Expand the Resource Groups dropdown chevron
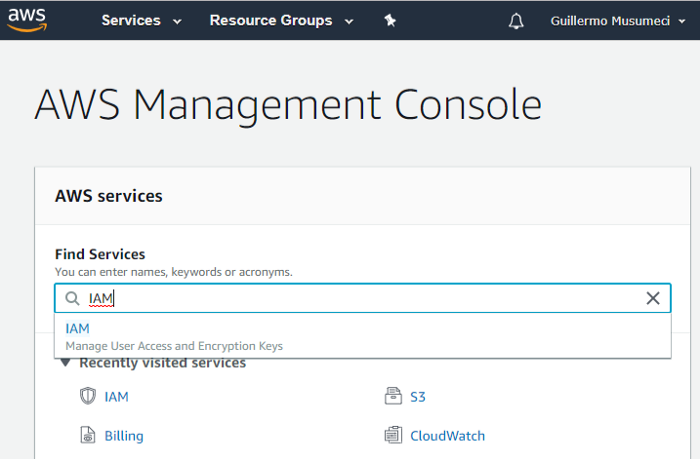The height and width of the screenshot is (459, 700). [x=349, y=21]
